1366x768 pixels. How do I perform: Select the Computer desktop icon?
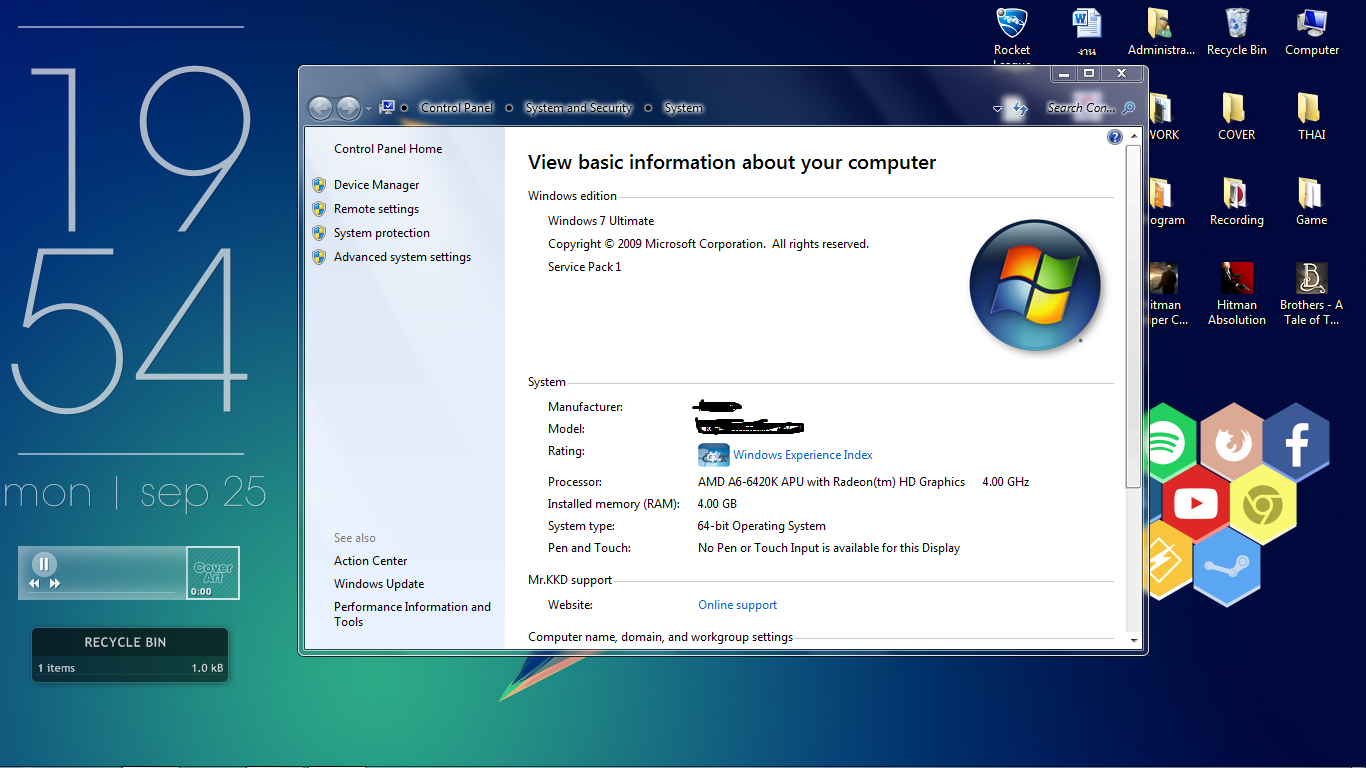1311,32
